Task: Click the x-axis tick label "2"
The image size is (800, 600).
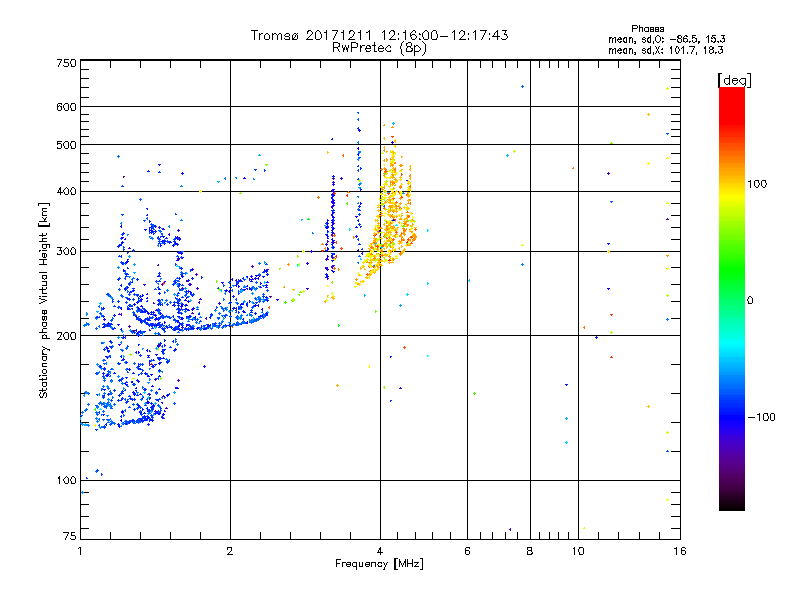Action: coord(230,551)
